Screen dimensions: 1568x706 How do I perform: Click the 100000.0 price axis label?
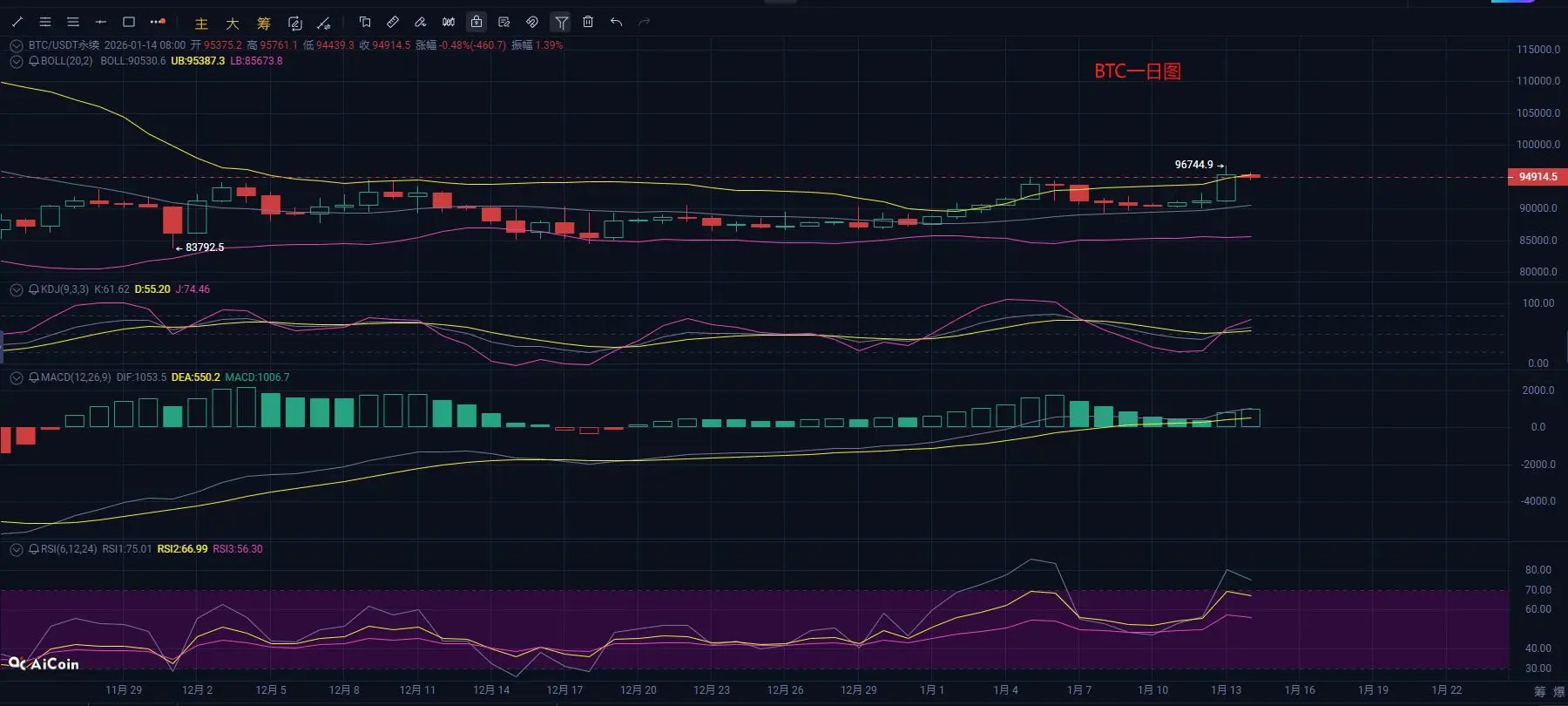coord(1538,145)
